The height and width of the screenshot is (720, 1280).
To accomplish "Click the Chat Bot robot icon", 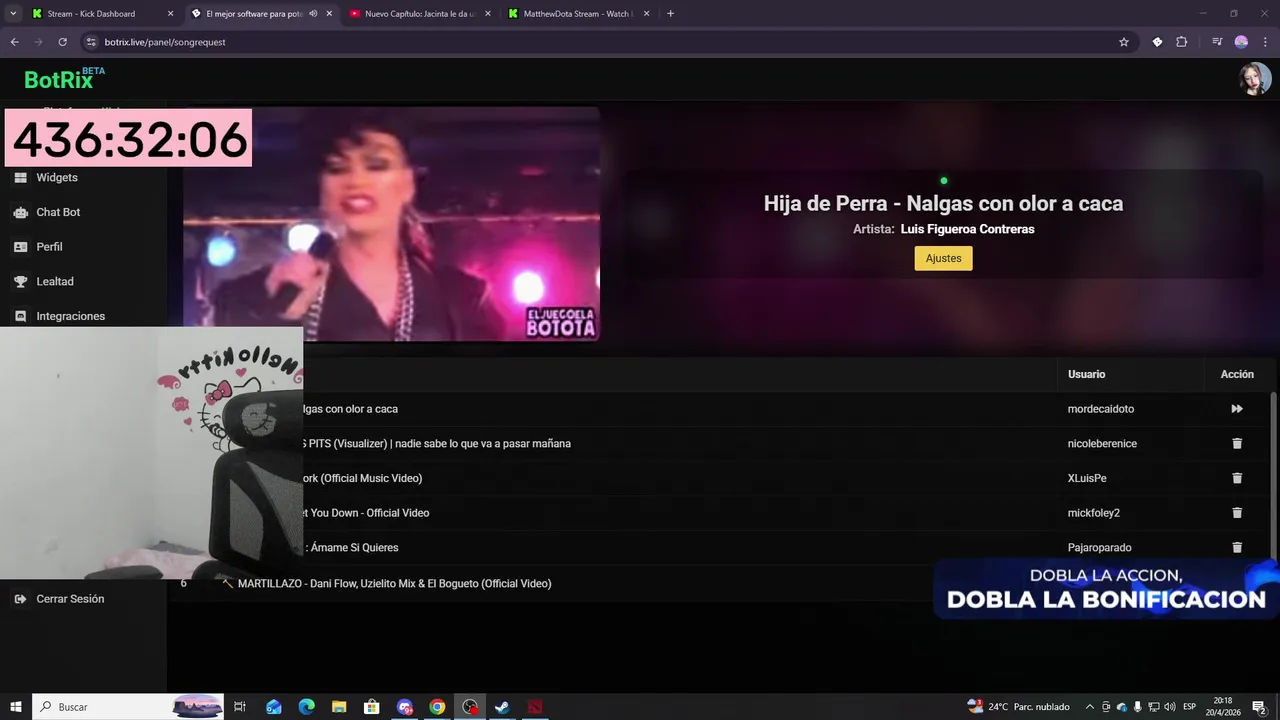I will point(20,212).
